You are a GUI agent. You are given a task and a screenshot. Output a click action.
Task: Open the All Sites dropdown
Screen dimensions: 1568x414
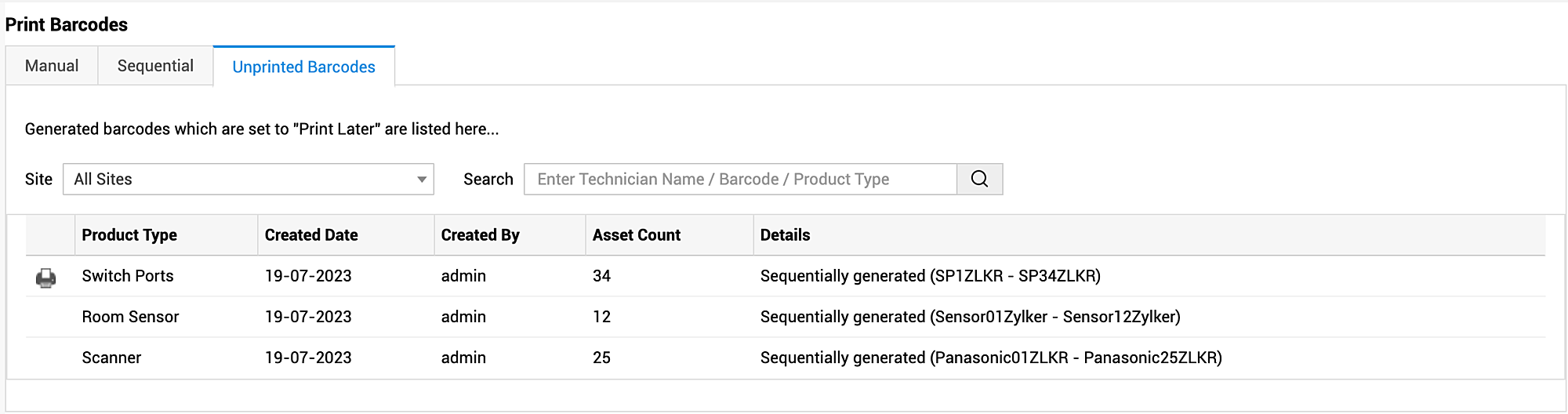(x=248, y=179)
